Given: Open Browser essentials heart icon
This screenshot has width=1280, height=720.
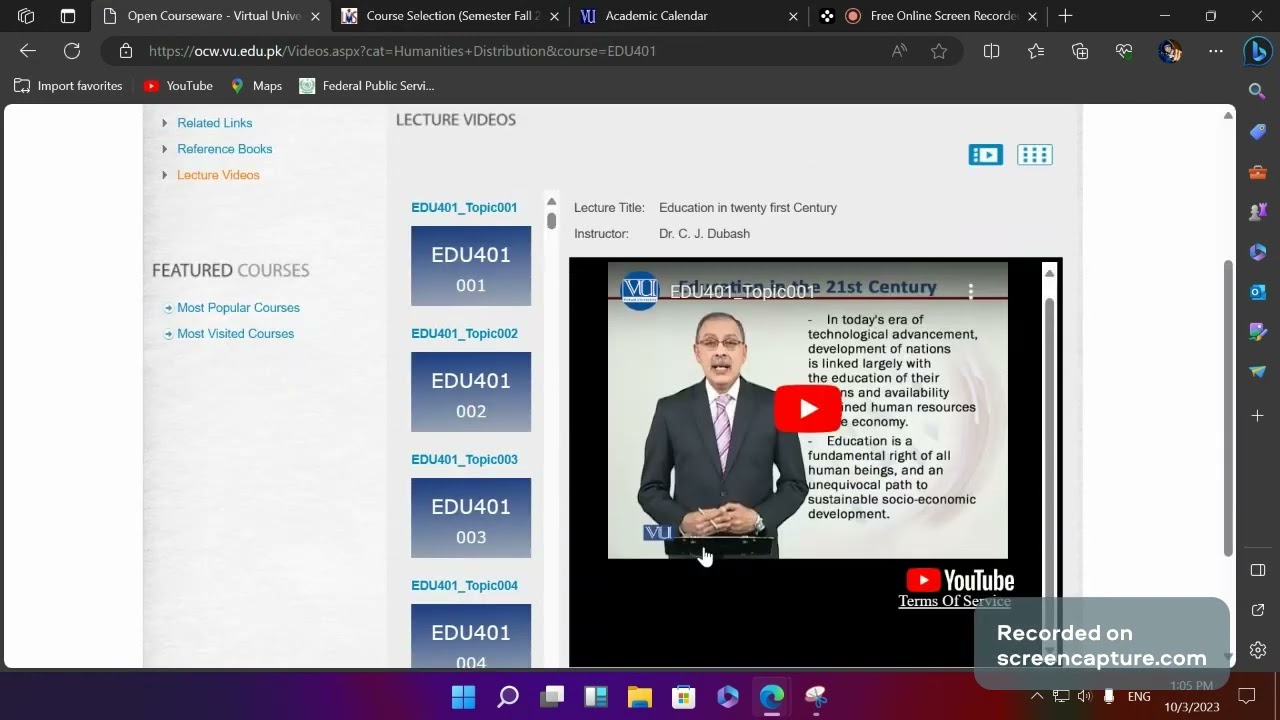Looking at the screenshot, I should pyautogui.click(x=1124, y=51).
